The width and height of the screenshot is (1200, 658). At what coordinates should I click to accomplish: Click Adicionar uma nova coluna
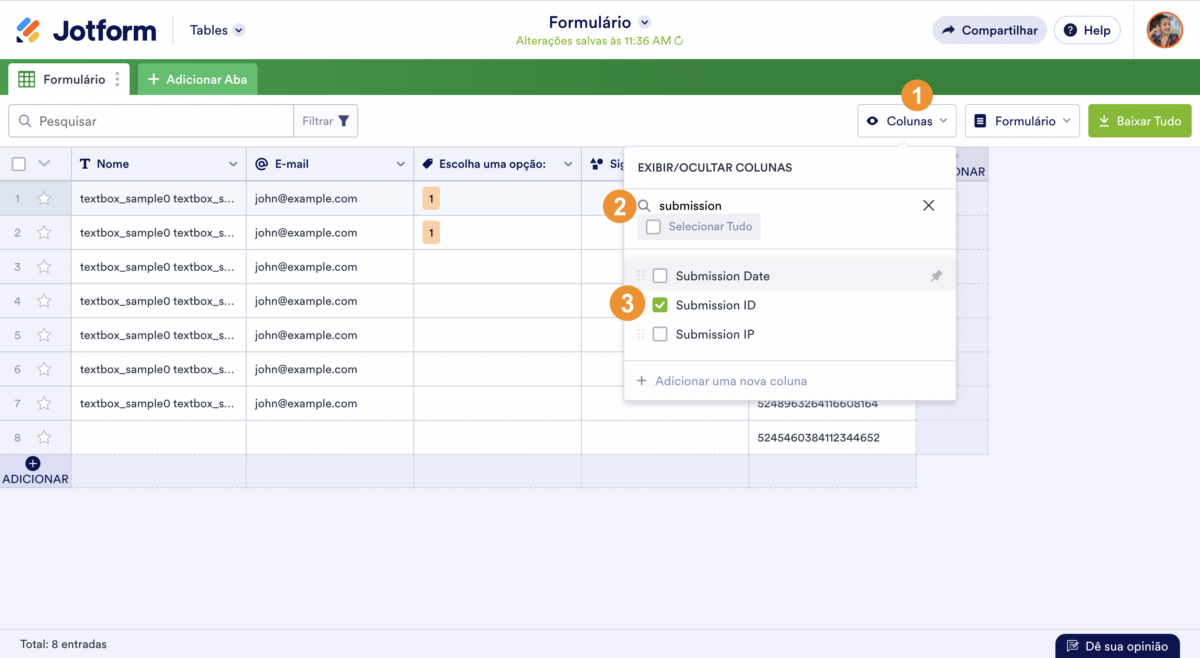[722, 381]
